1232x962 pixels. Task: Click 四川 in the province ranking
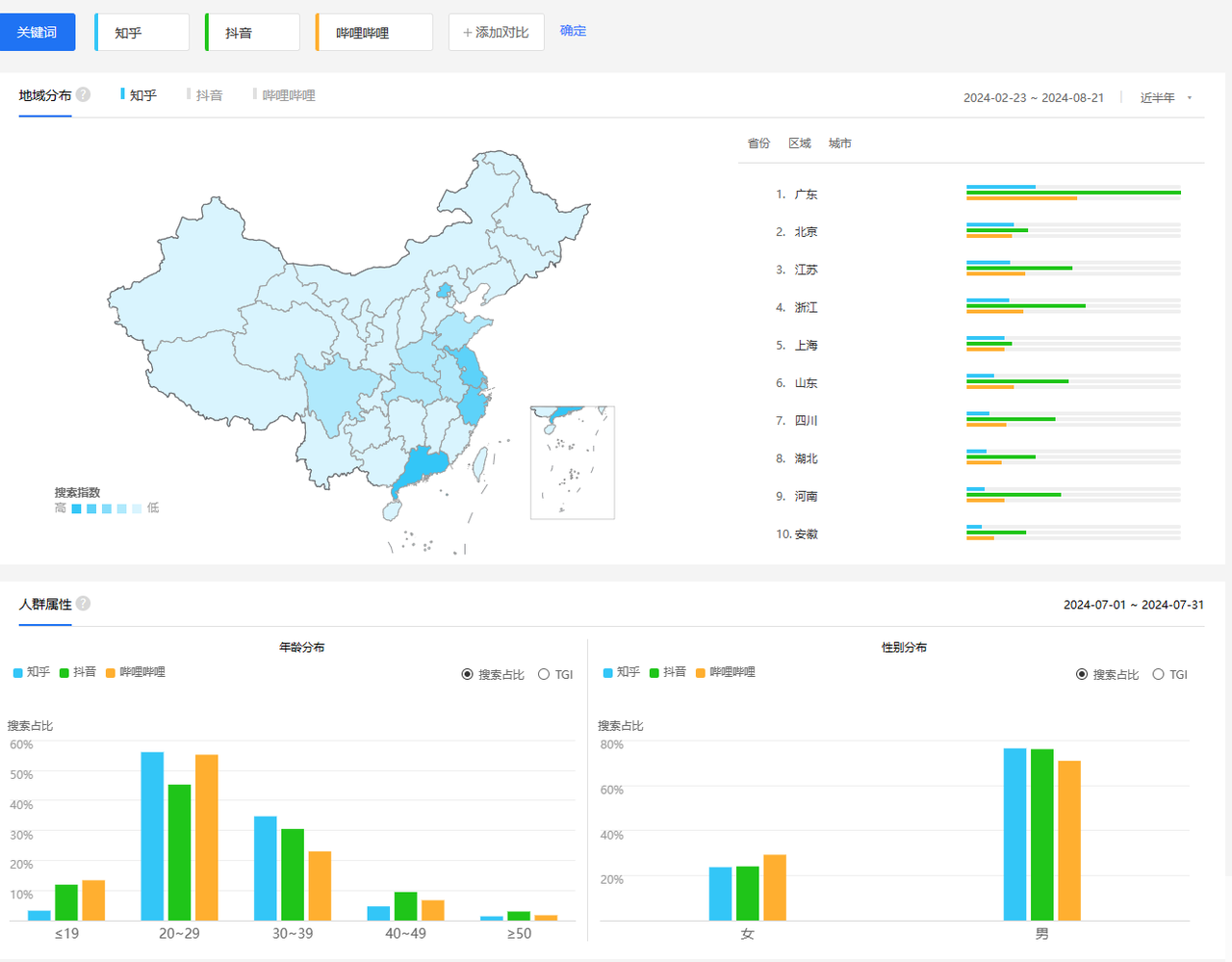806,420
